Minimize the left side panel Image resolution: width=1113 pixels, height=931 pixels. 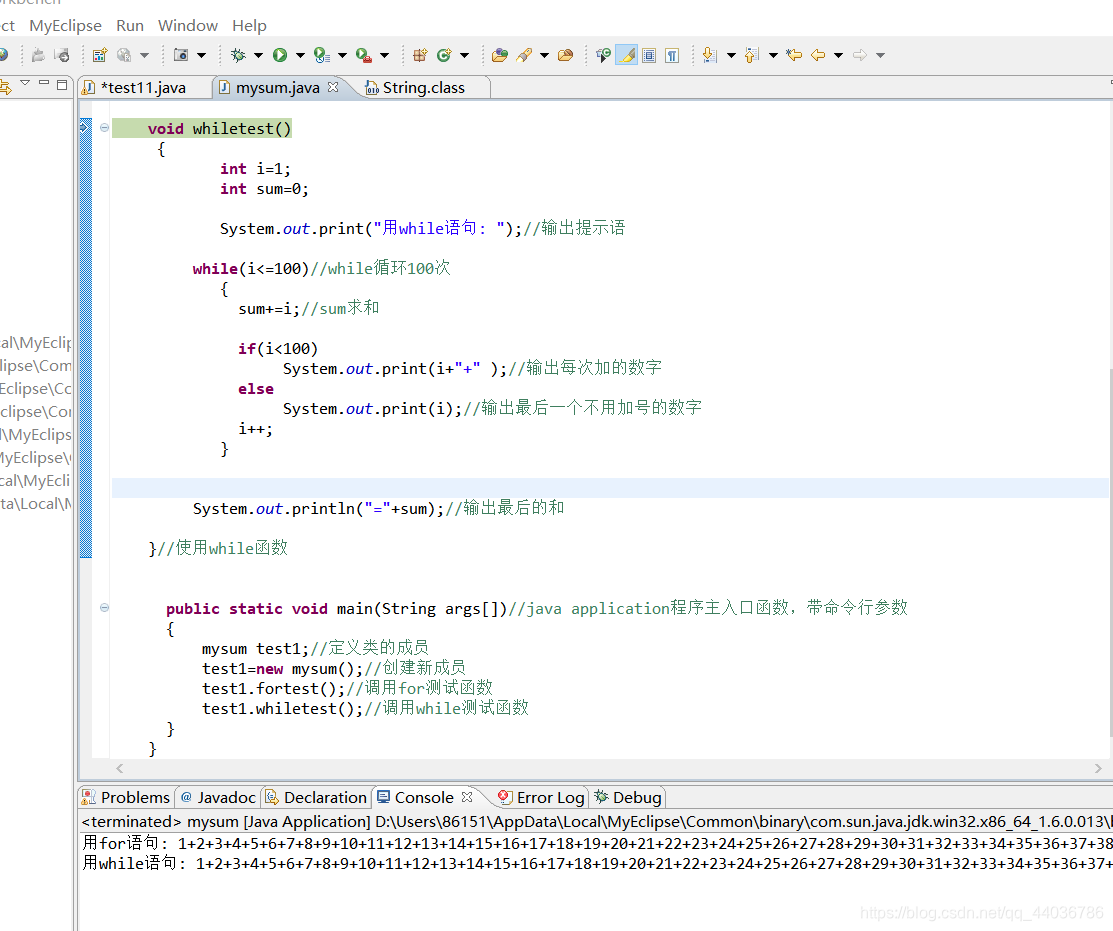coord(44,83)
